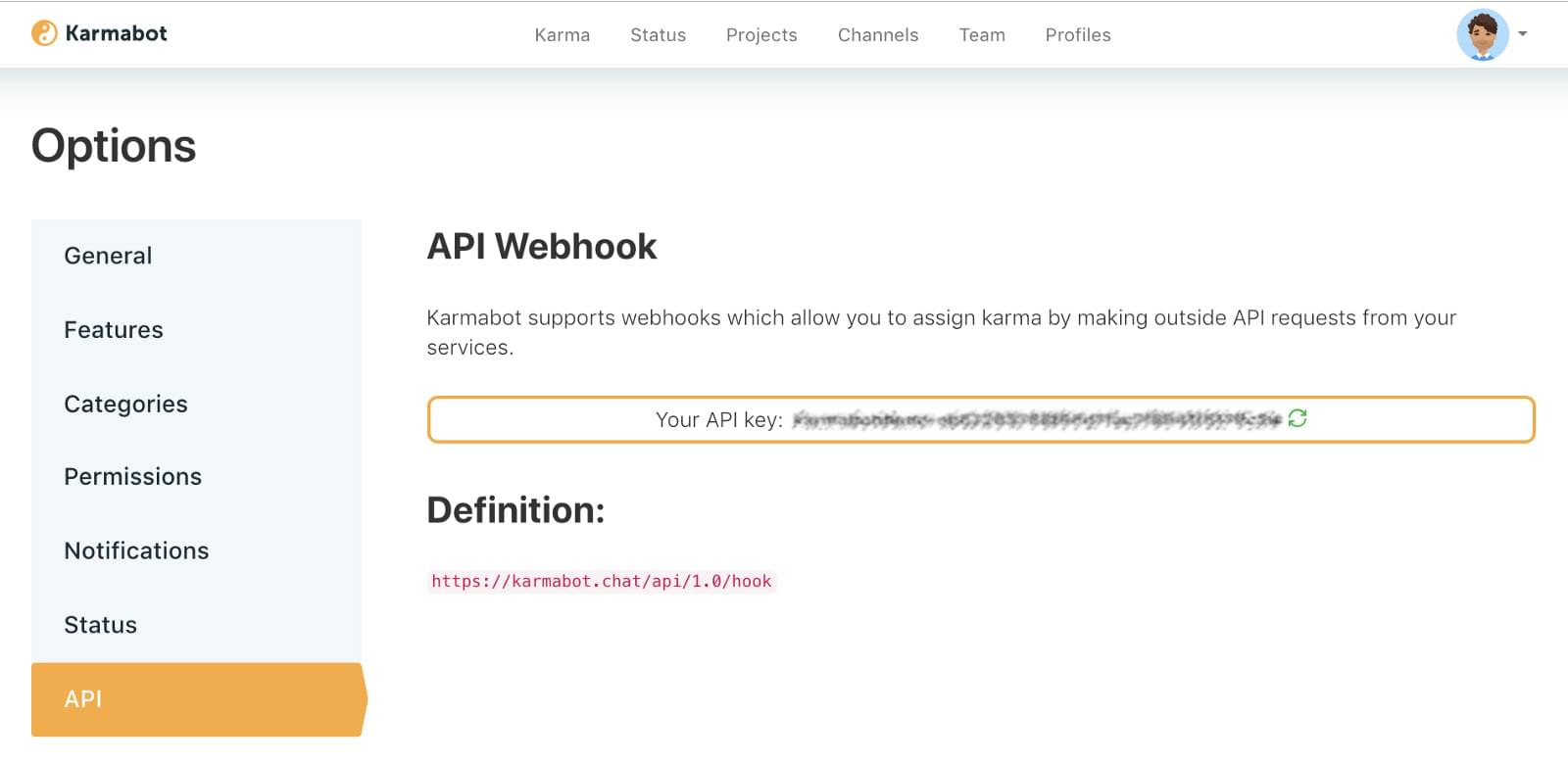The width and height of the screenshot is (1568, 764).
Task: Click the Definition heading
Action: point(515,510)
